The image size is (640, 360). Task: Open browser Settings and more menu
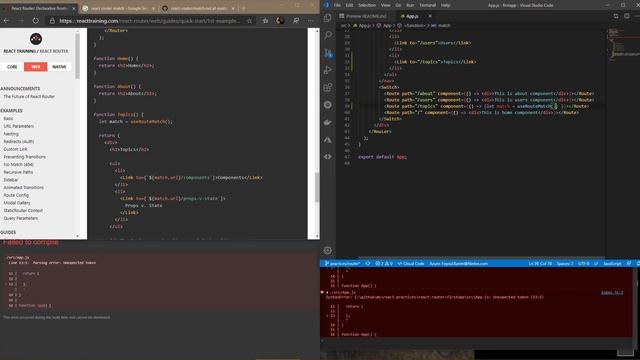coord(311,20)
